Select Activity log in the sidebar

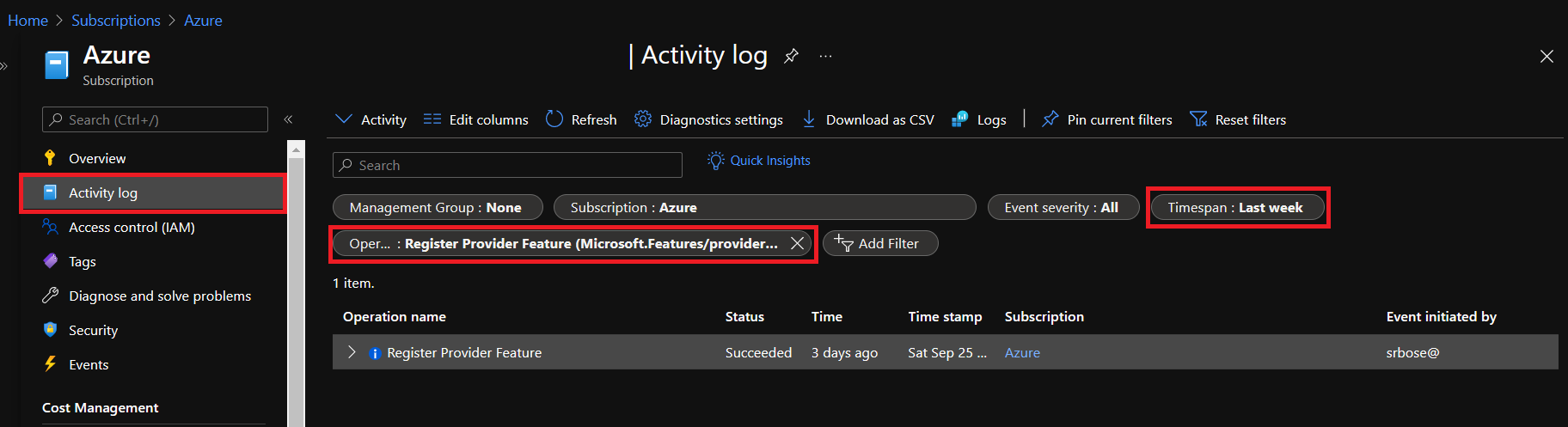click(153, 192)
